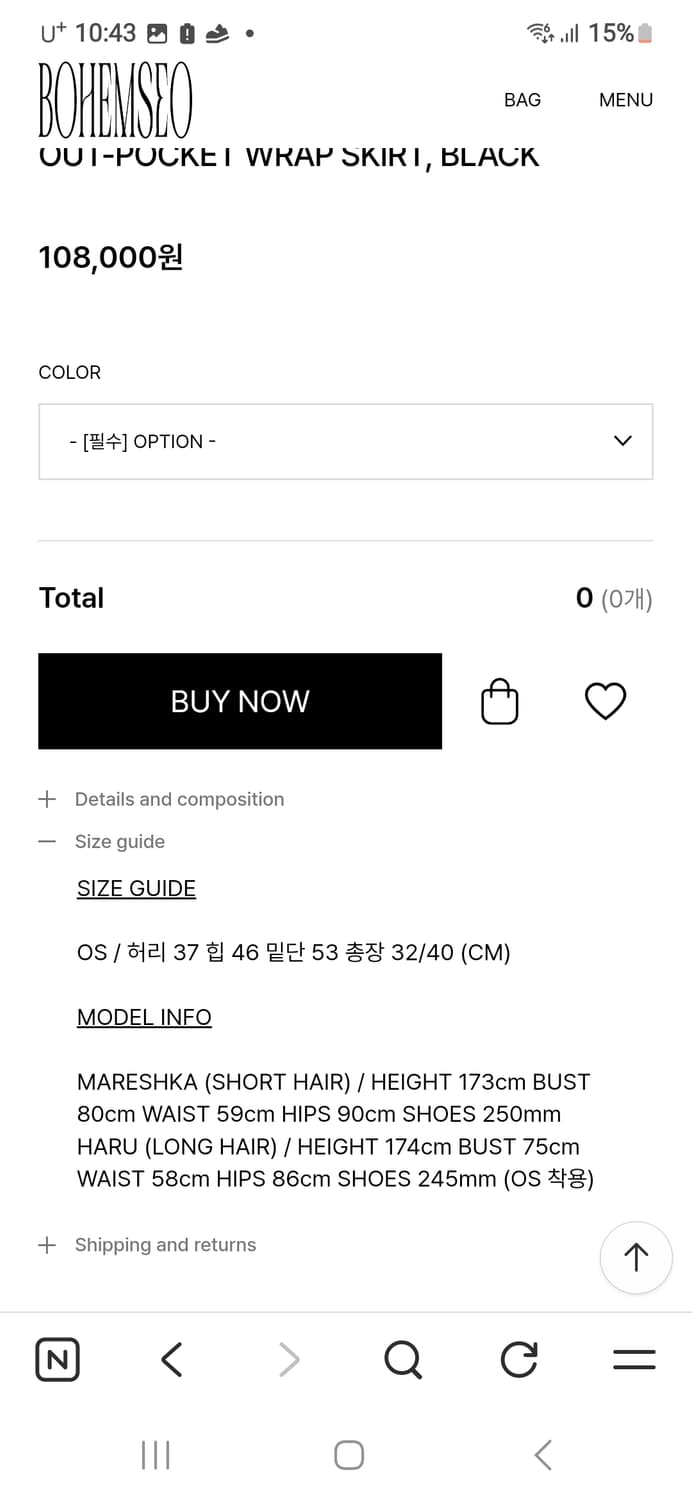Click the underlined SIZE GUIDE link

click(136, 888)
